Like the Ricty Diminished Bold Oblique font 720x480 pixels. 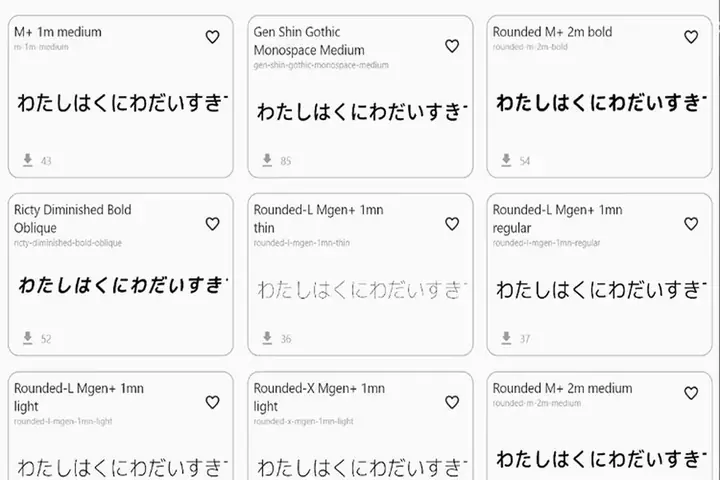coord(212,224)
